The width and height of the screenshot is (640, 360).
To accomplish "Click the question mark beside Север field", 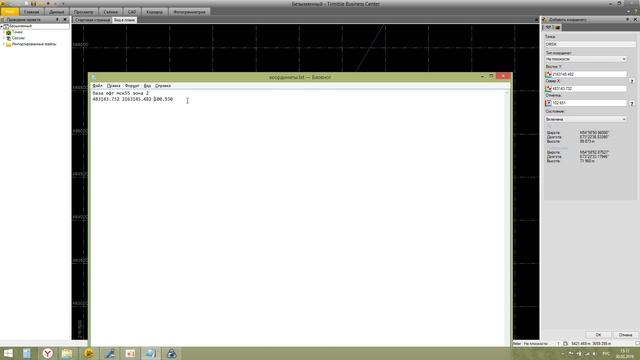I will coord(632,81).
